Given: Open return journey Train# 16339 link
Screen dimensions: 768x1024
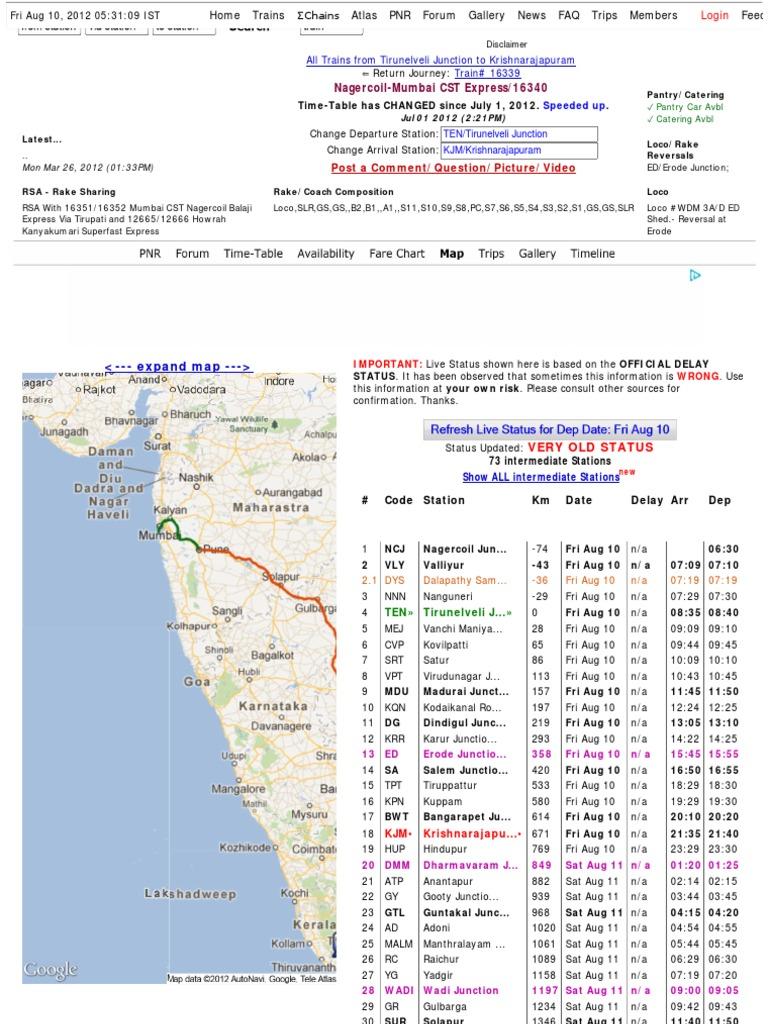Looking at the screenshot, I should (x=487, y=74).
